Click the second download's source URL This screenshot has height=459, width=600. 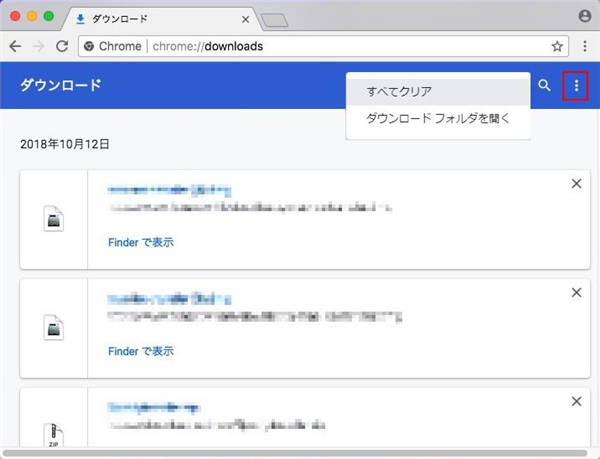[255, 317]
